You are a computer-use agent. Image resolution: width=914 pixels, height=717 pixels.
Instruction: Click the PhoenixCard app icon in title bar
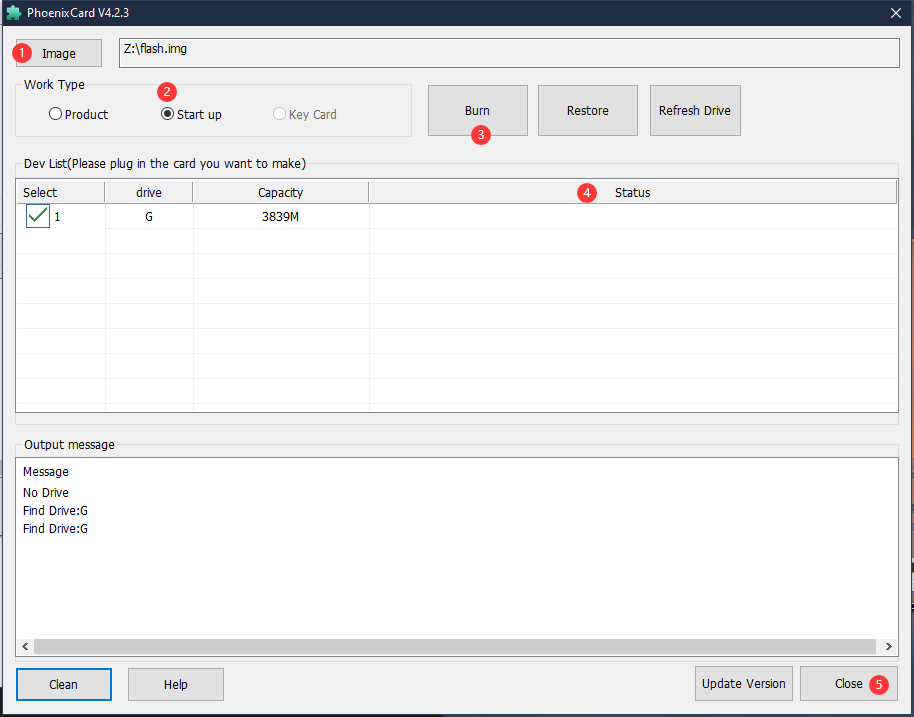[13, 13]
